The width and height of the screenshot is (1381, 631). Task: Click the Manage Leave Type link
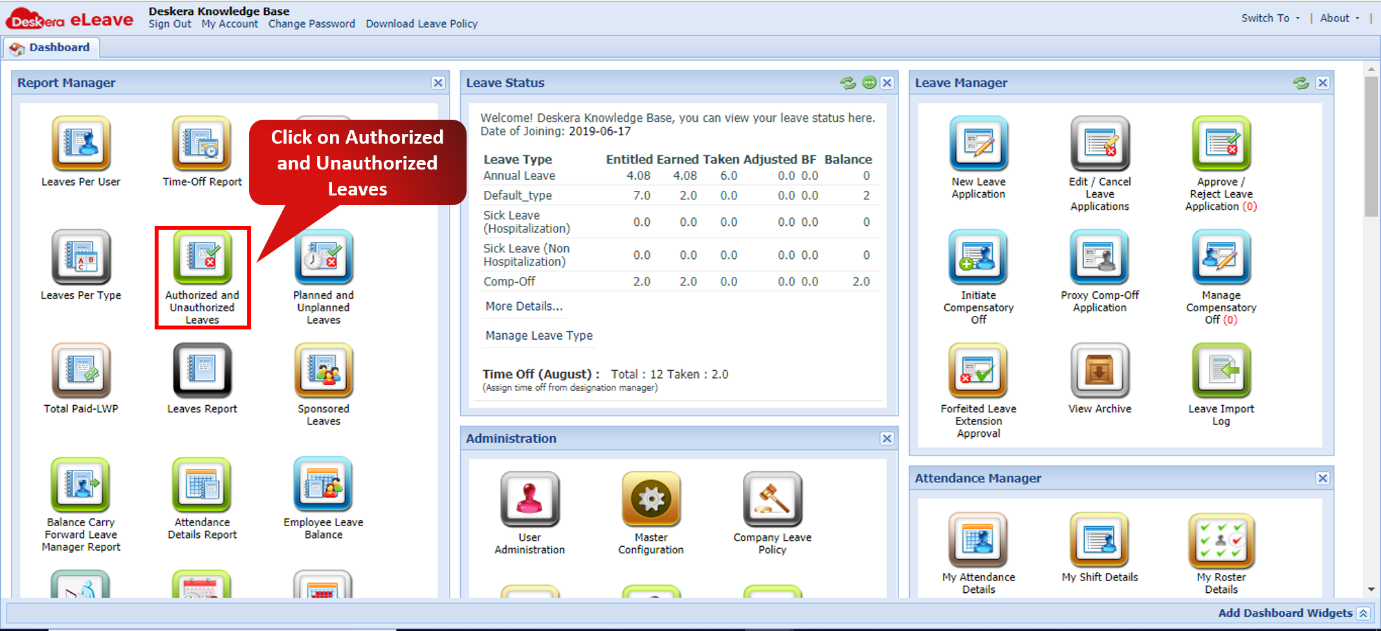(x=539, y=336)
